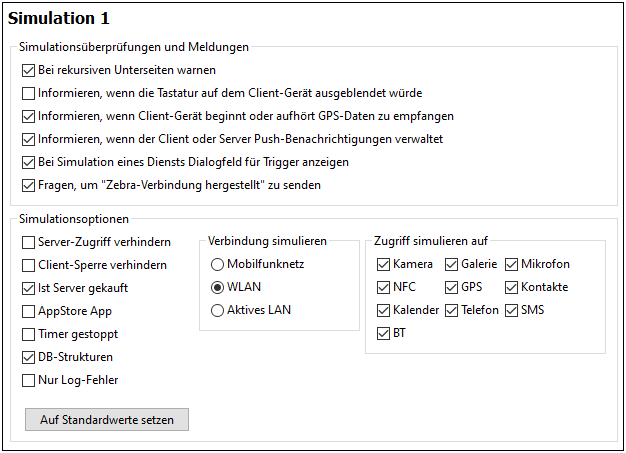
Task: Click 'Auf Standardwerte setzen' button
Action: click(107, 420)
